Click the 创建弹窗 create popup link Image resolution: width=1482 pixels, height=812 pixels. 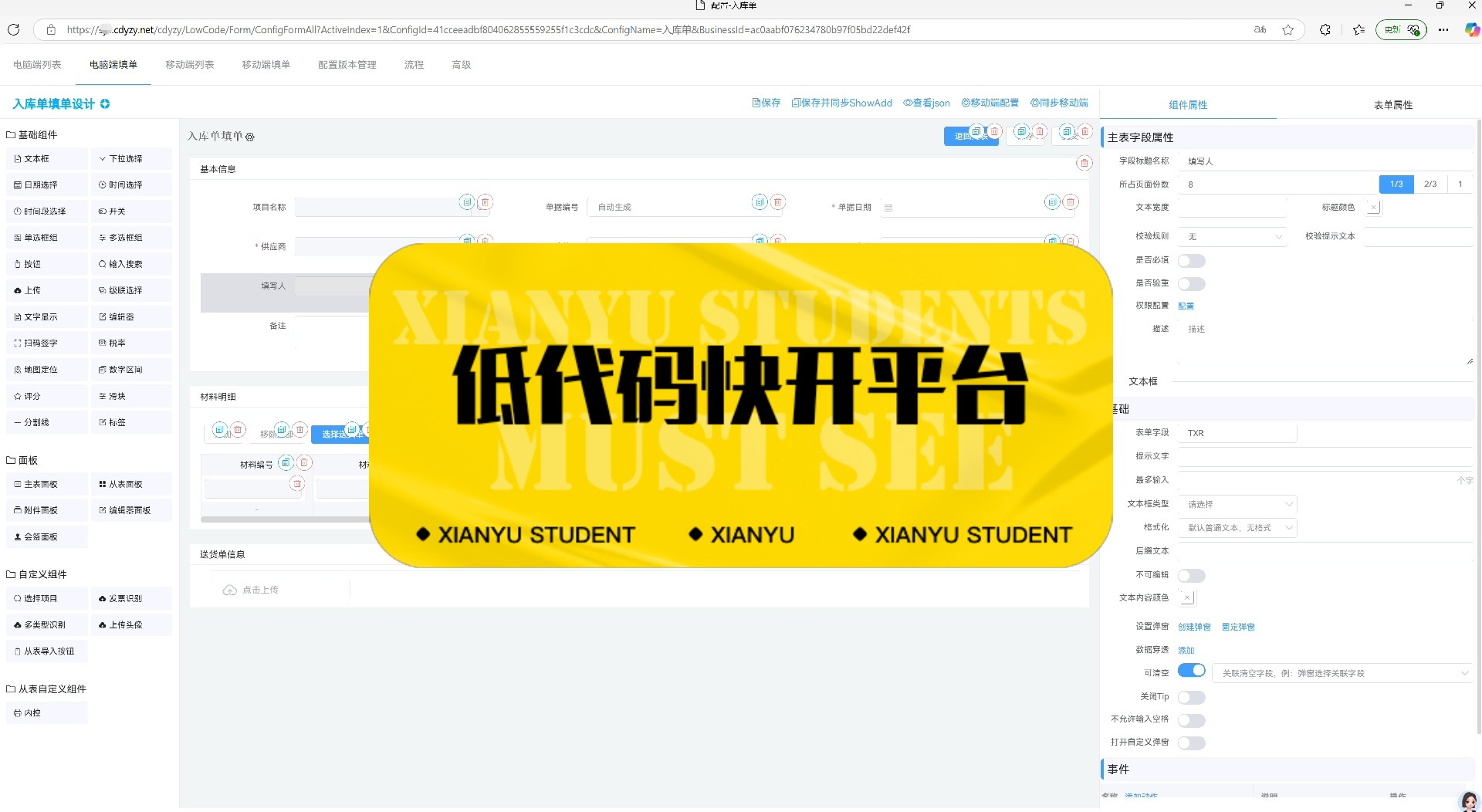tap(1194, 628)
